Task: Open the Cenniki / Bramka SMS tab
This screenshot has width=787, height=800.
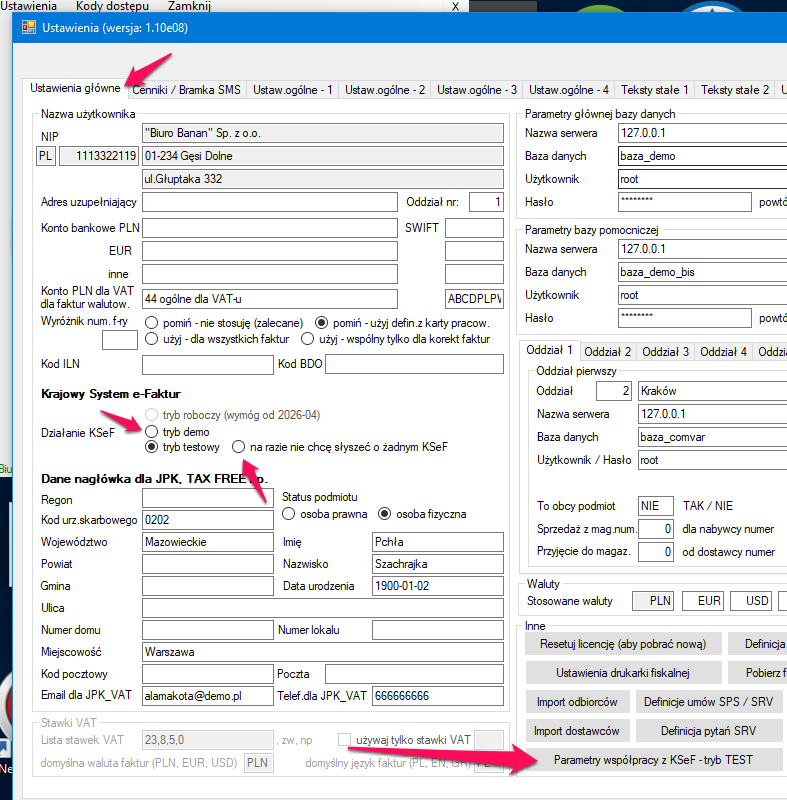Action: 187,90
